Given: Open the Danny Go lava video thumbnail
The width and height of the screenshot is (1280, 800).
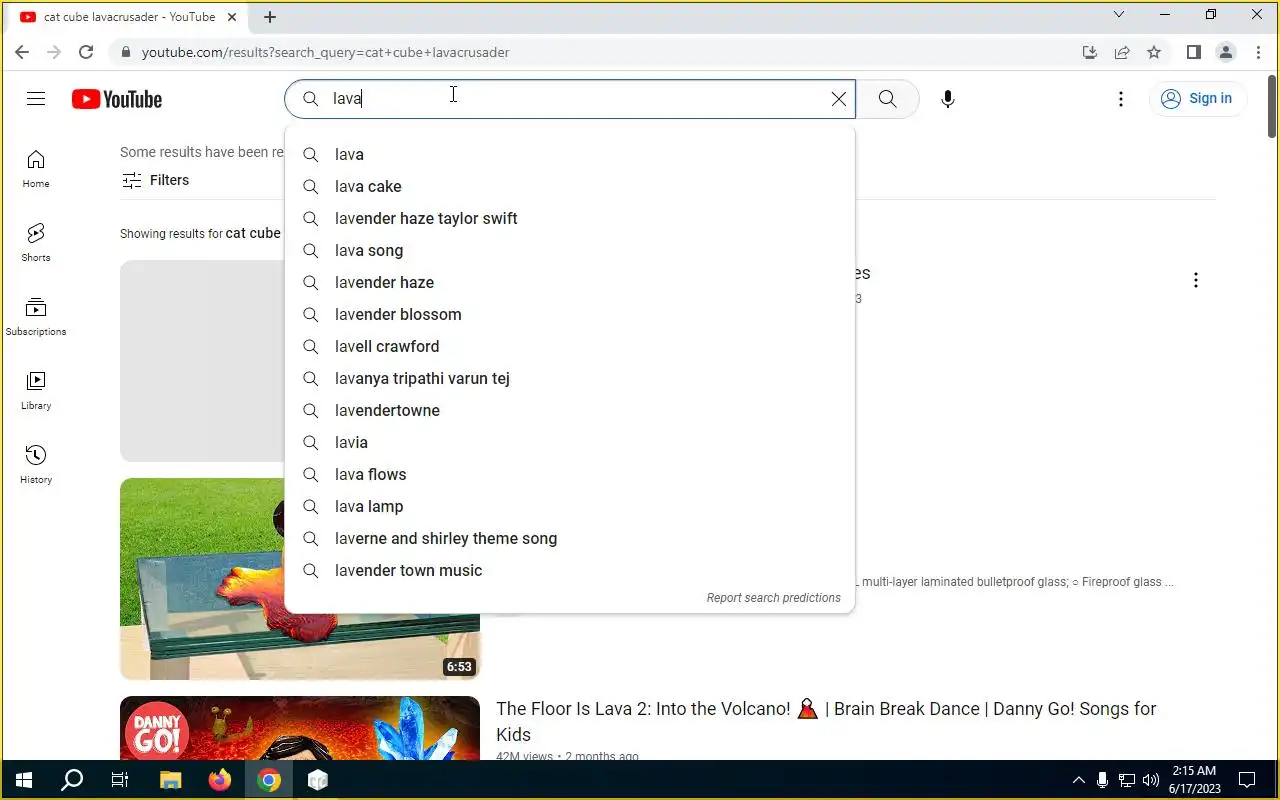Looking at the screenshot, I should (300, 728).
